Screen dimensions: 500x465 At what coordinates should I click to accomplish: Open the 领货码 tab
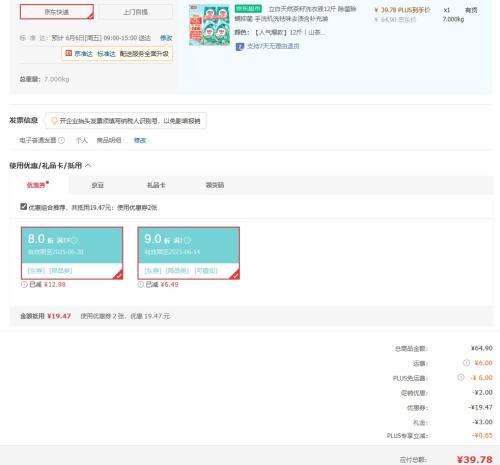(215, 185)
